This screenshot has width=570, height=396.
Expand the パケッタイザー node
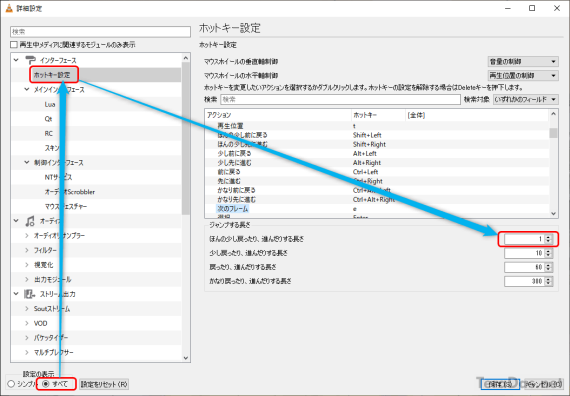coord(27,338)
